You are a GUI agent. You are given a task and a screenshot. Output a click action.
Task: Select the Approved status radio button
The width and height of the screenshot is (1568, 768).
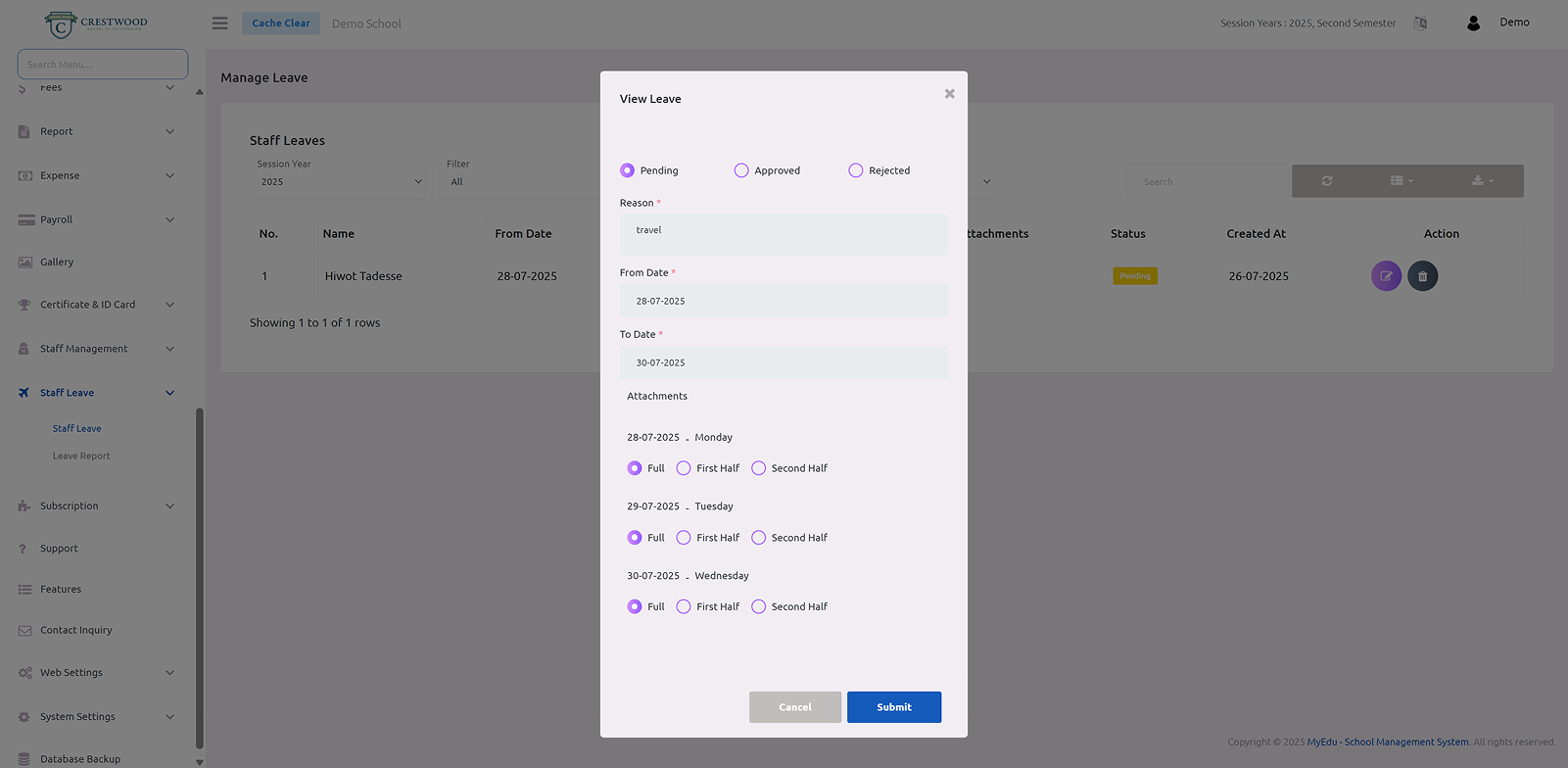(x=741, y=170)
